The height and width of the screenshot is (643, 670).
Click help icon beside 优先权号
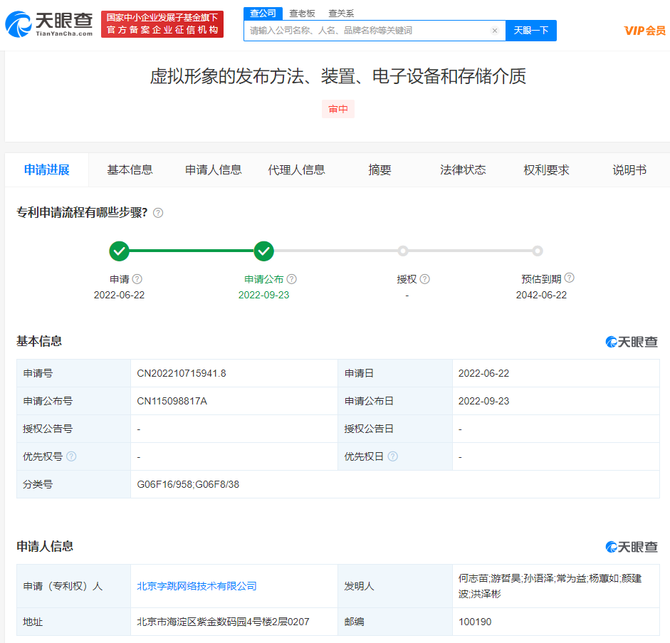pos(71,456)
